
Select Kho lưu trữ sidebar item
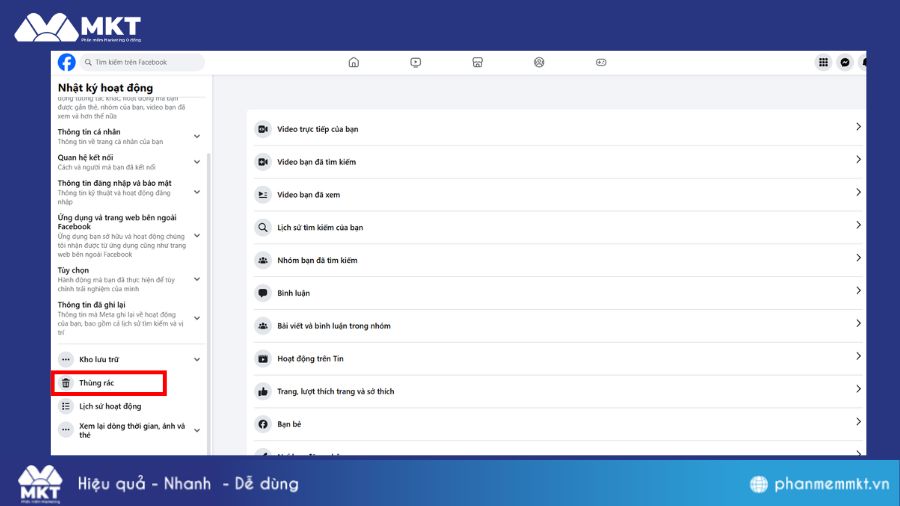pyautogui.click(x=99, y=359)
